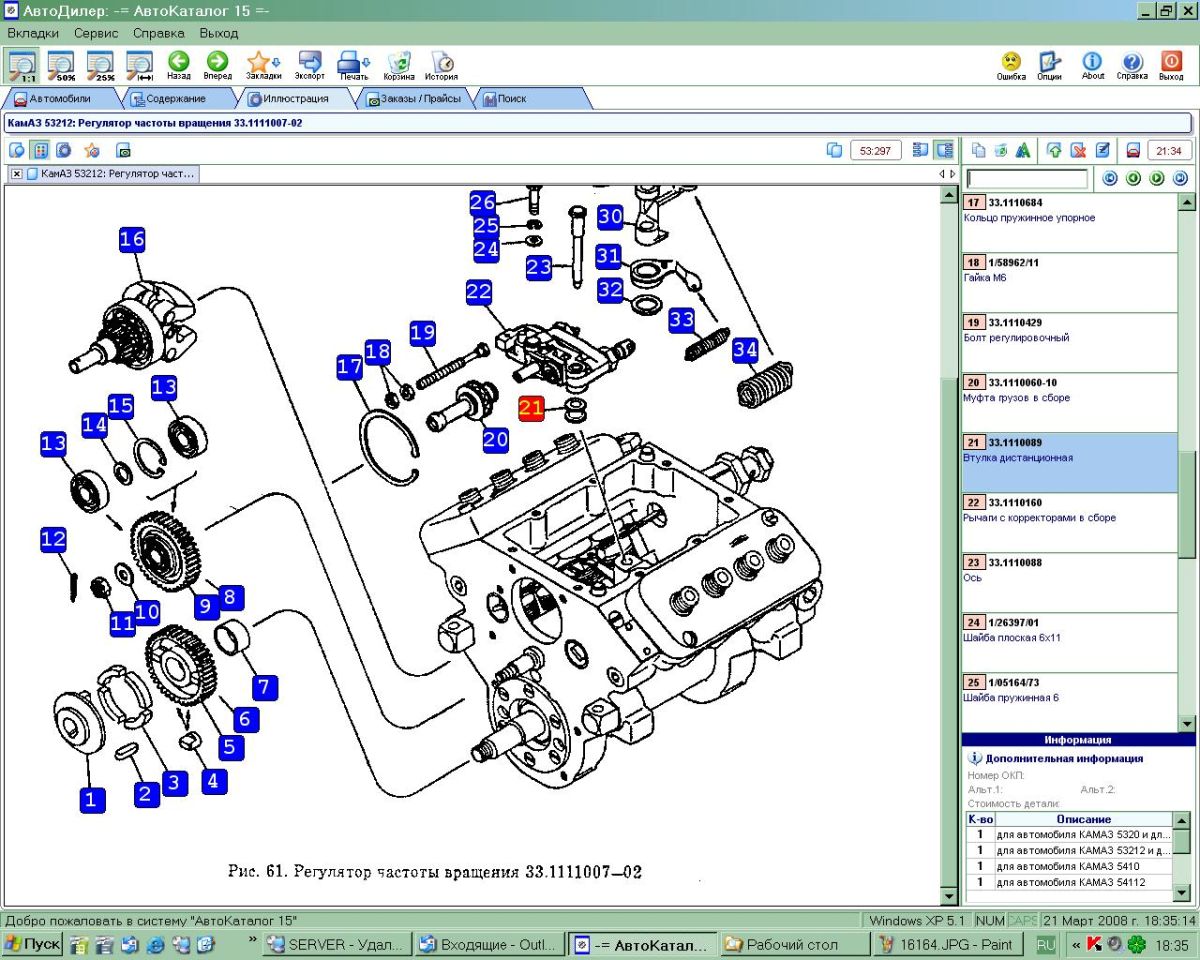Click the parts list vertical scrollbar down arrow
Screen dimensions: 1200x960
tap(1187, 724)
